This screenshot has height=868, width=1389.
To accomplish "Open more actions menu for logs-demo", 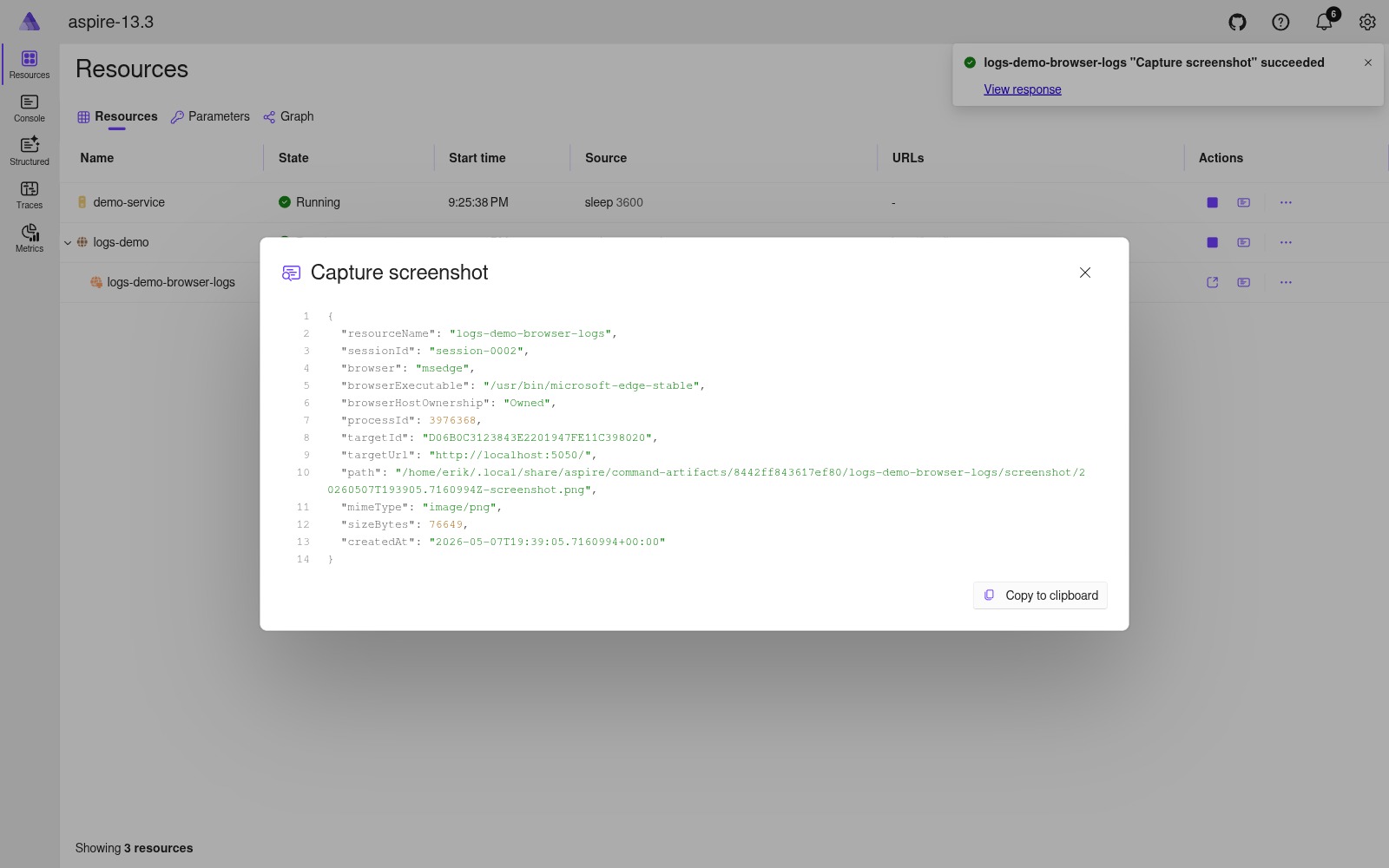I will coord(1286,242).
